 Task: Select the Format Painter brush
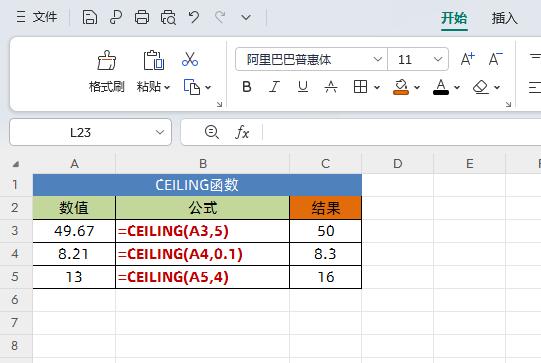tap(107, 60)
